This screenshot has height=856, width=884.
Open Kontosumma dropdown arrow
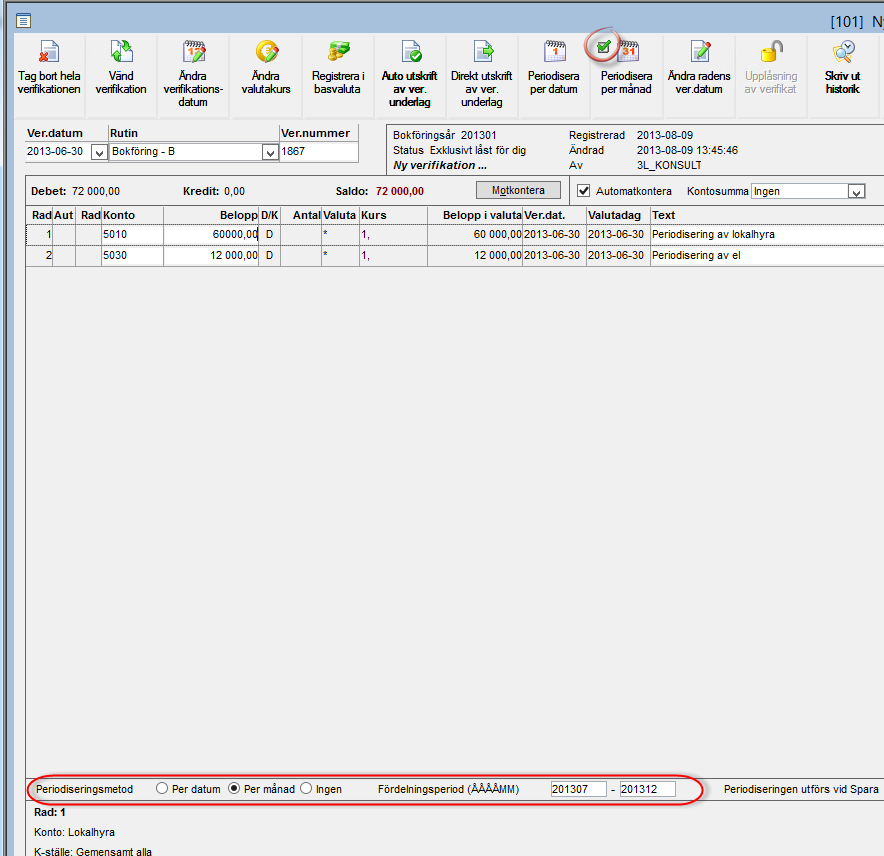856,192
